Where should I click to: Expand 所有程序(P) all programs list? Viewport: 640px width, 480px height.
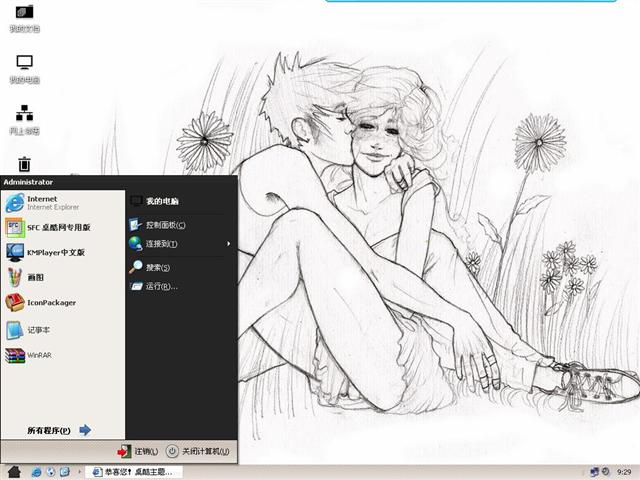coord(59,430)
